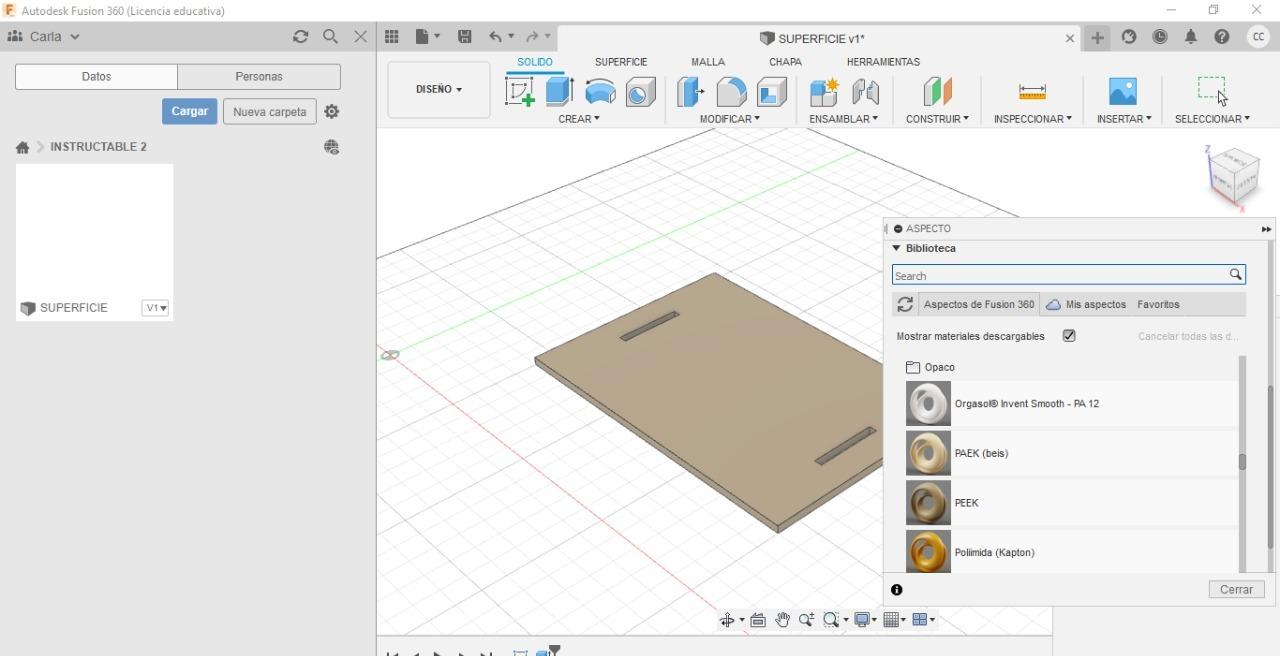Switch to the SUPERFICIE tab
The width and height of the screenshot is (1280, 656).
[621, 62]
